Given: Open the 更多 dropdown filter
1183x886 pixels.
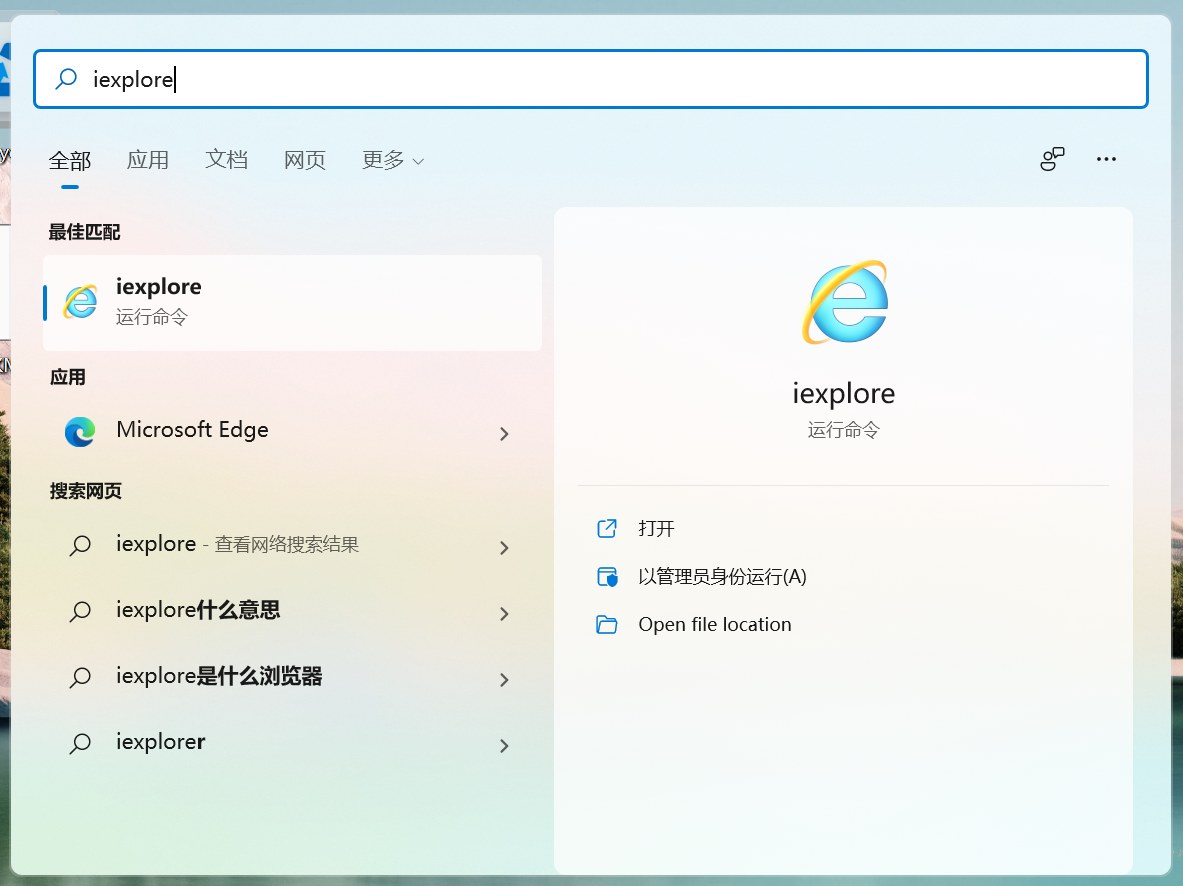Looking at the screenshot, I should [x=392, y=160].
